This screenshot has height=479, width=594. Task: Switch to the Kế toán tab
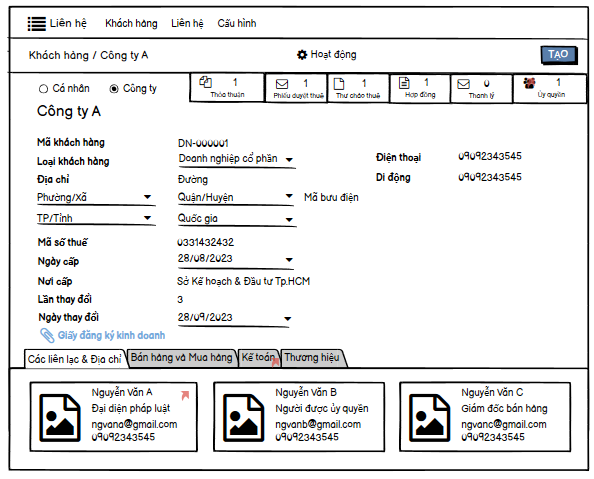click(x=258, y=358)
